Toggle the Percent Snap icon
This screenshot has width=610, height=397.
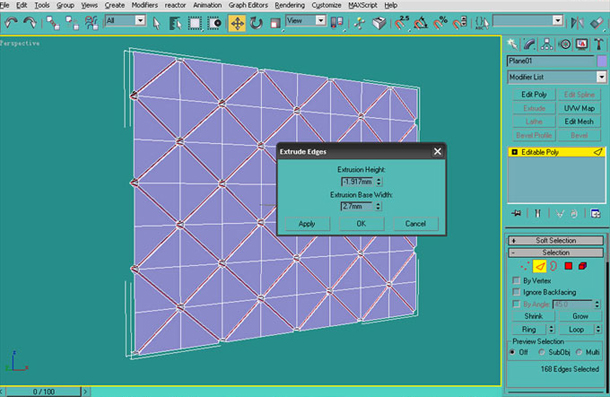click(x=440, y=23)
